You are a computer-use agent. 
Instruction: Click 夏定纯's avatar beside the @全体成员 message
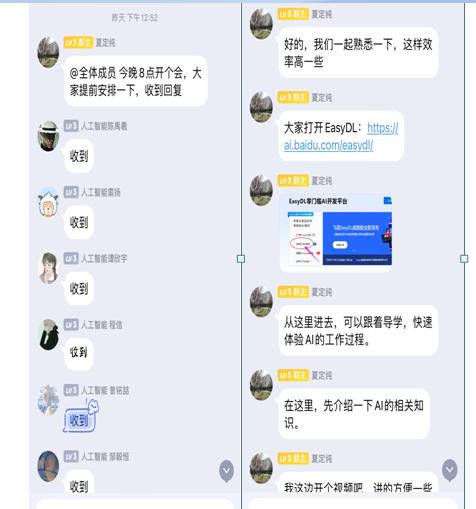[x=48, y=53]
